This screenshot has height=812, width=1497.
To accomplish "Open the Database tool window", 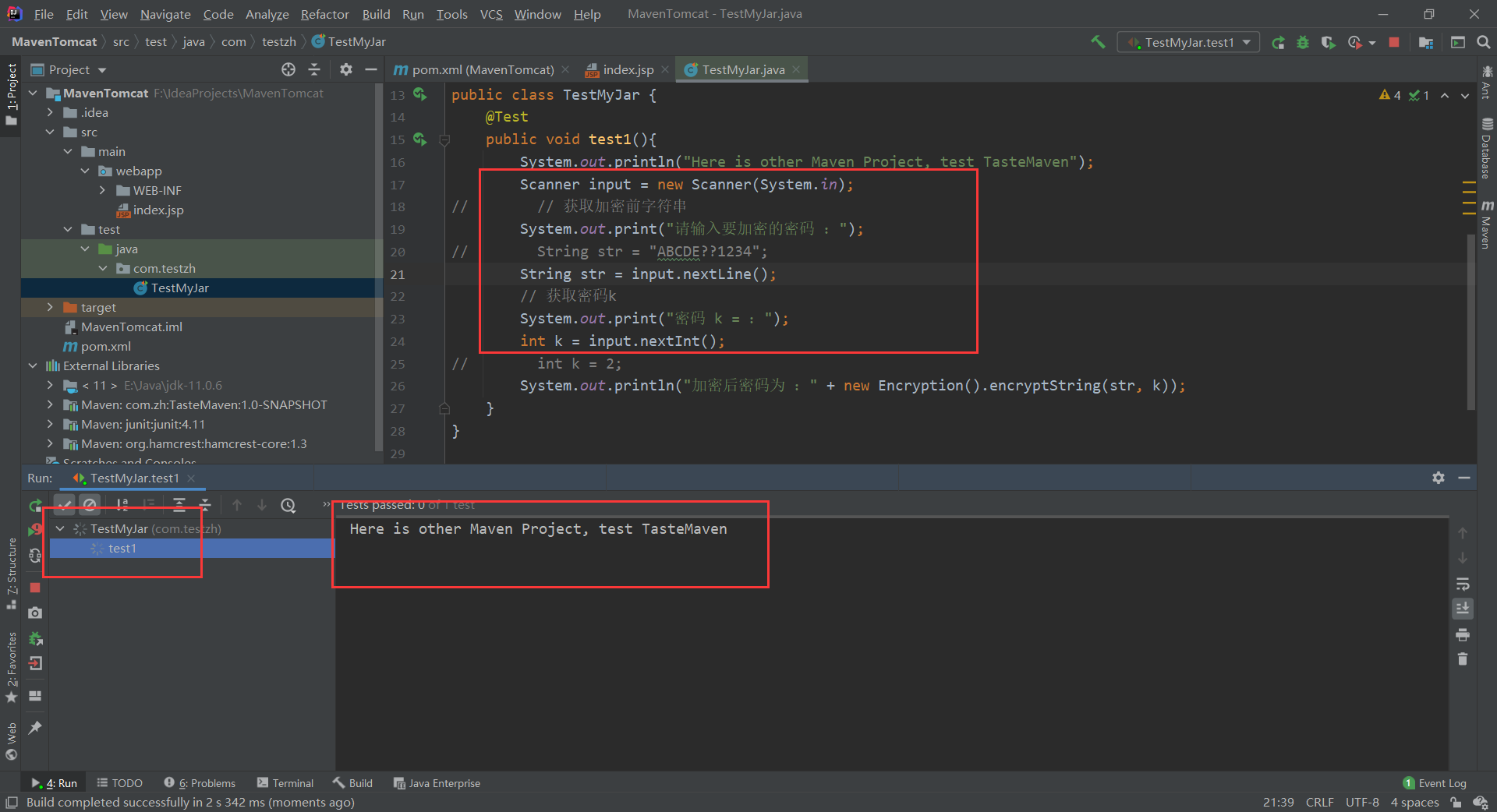I will pos(1487,148).
